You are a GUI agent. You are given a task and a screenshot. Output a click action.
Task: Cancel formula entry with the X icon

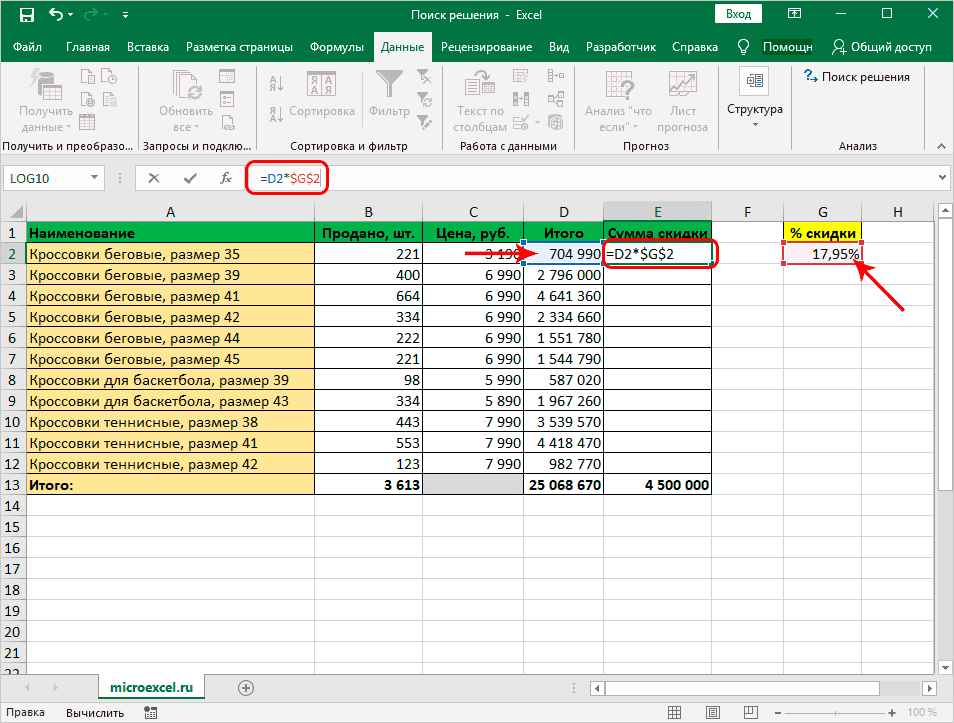coord(153,178)
